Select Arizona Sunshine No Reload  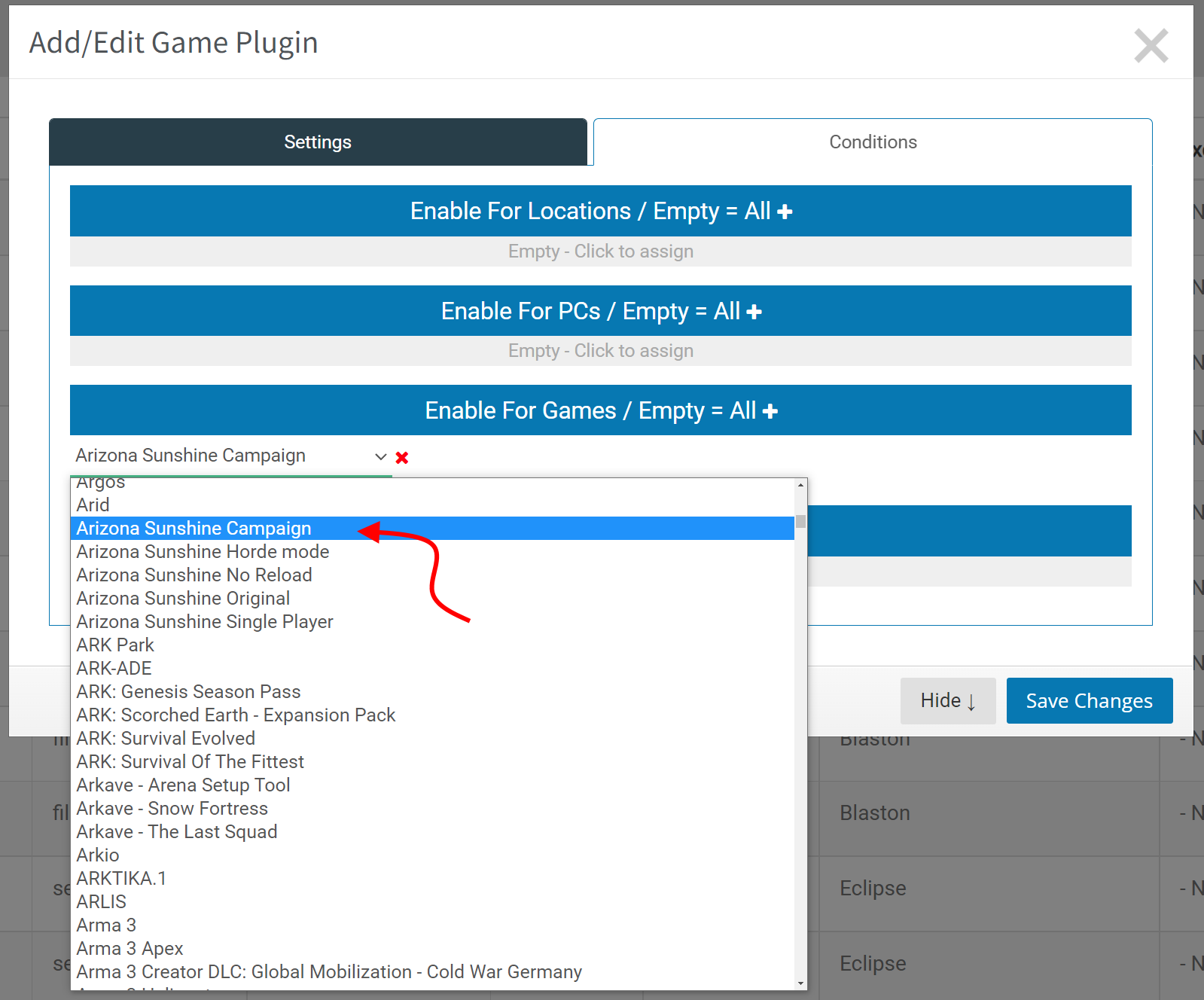[x=433, y=575]
